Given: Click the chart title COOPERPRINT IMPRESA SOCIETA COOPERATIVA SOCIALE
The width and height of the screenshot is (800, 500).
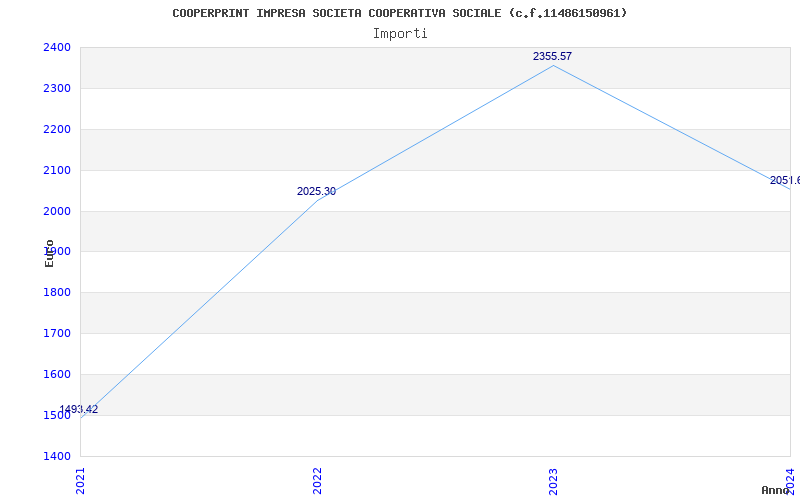Looking at the screenshot, I should pos(399,13).
